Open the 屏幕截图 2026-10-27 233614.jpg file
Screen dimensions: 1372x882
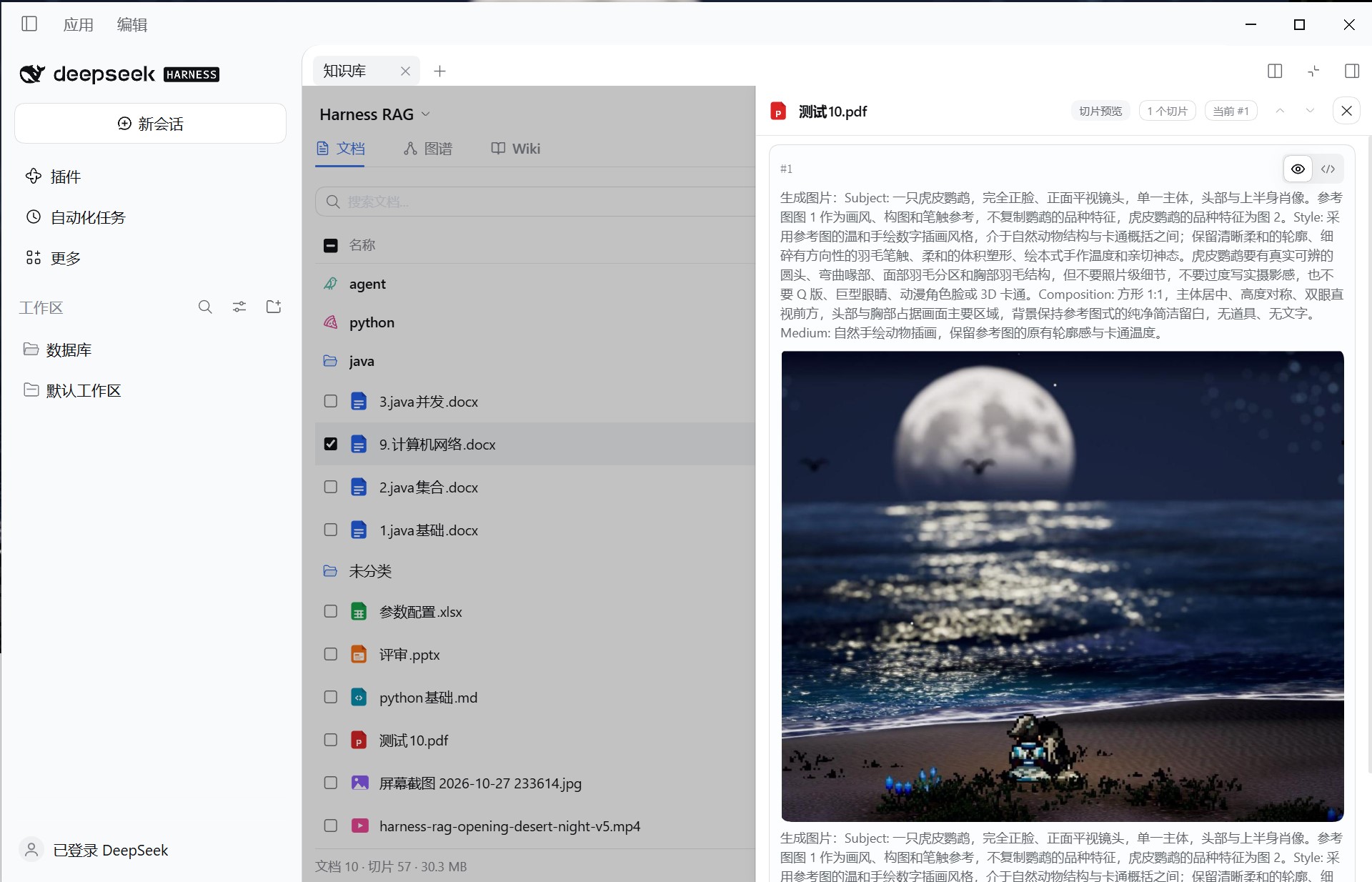tap(480, 783)
